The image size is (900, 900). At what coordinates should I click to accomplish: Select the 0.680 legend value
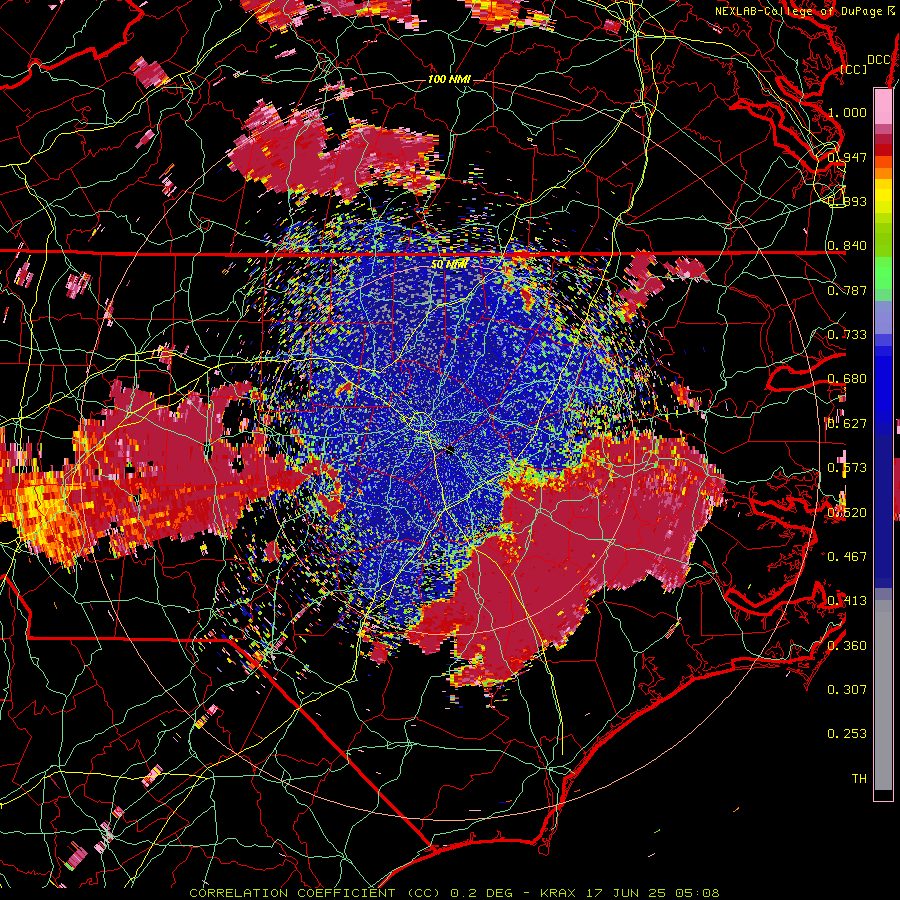(847, 379)
